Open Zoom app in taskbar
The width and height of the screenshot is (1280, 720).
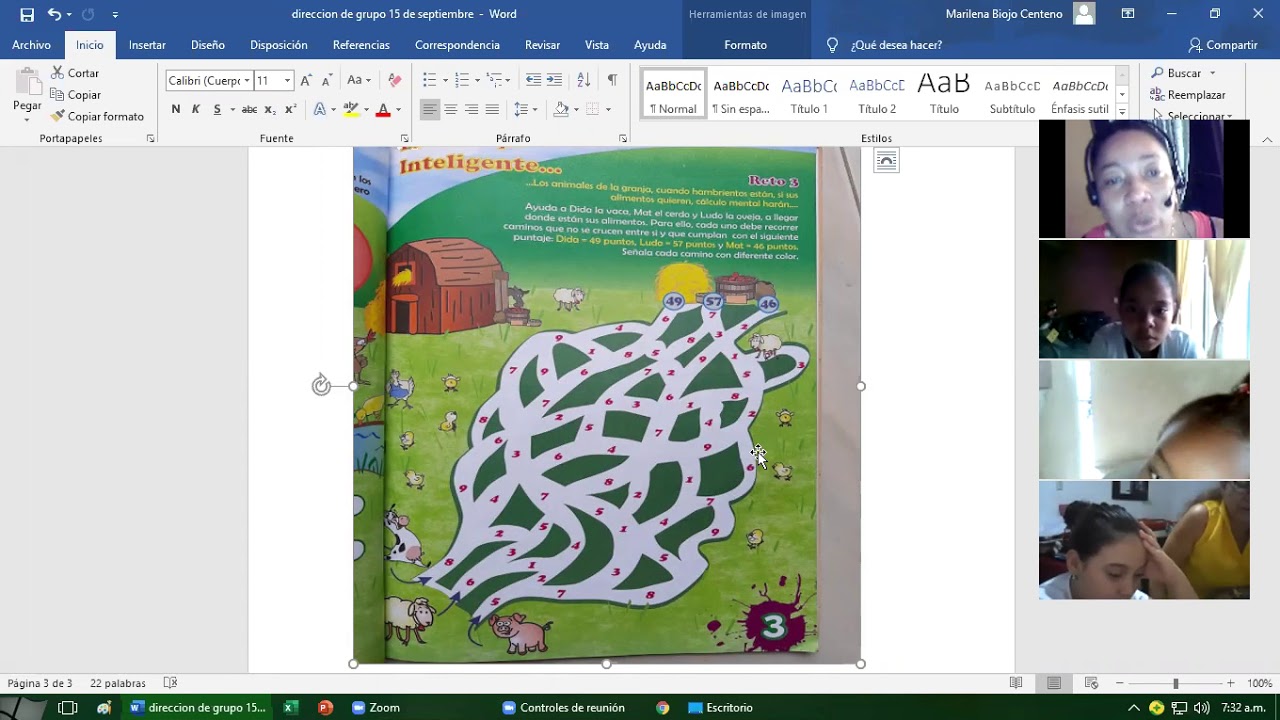[x=376, y=707]
